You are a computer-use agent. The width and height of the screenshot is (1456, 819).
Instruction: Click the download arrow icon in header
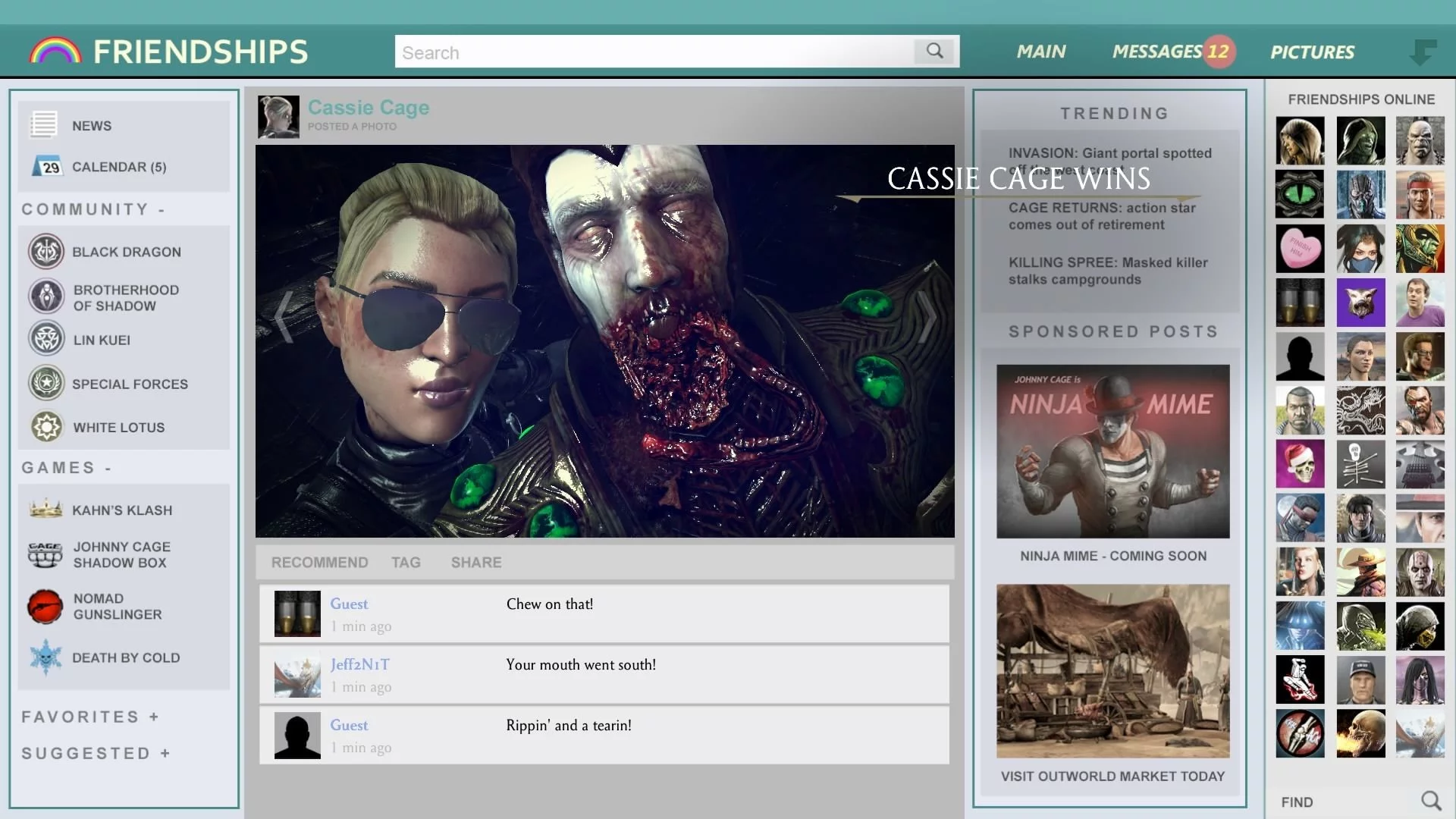pyautogui.click(x=1422, y=52)
